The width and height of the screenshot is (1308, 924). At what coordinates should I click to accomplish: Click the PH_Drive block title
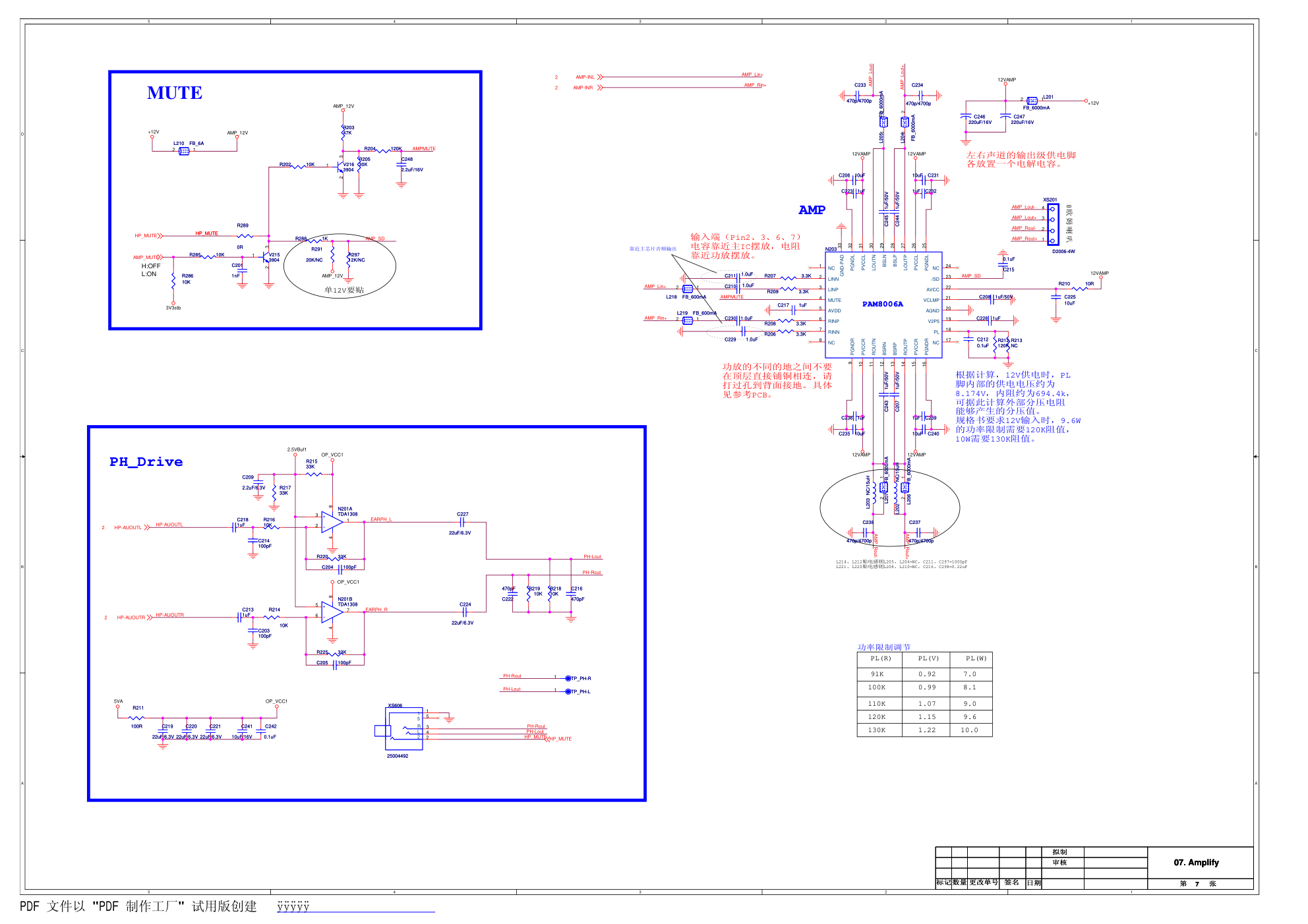coord(146,462)
